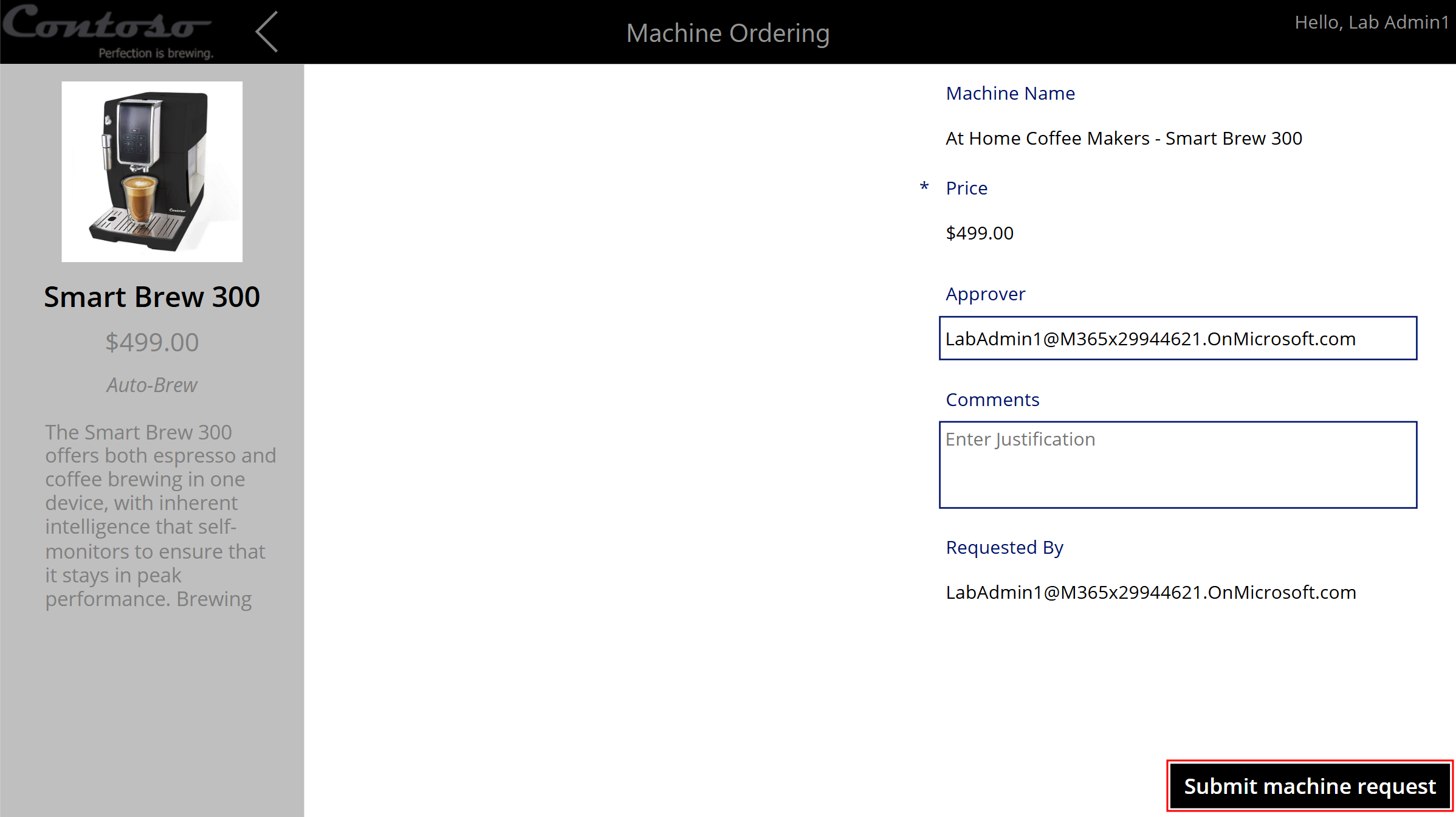The image size is (1456, 817).
Task: Click the Machine Name label
Action: (x=1010, y=94)
